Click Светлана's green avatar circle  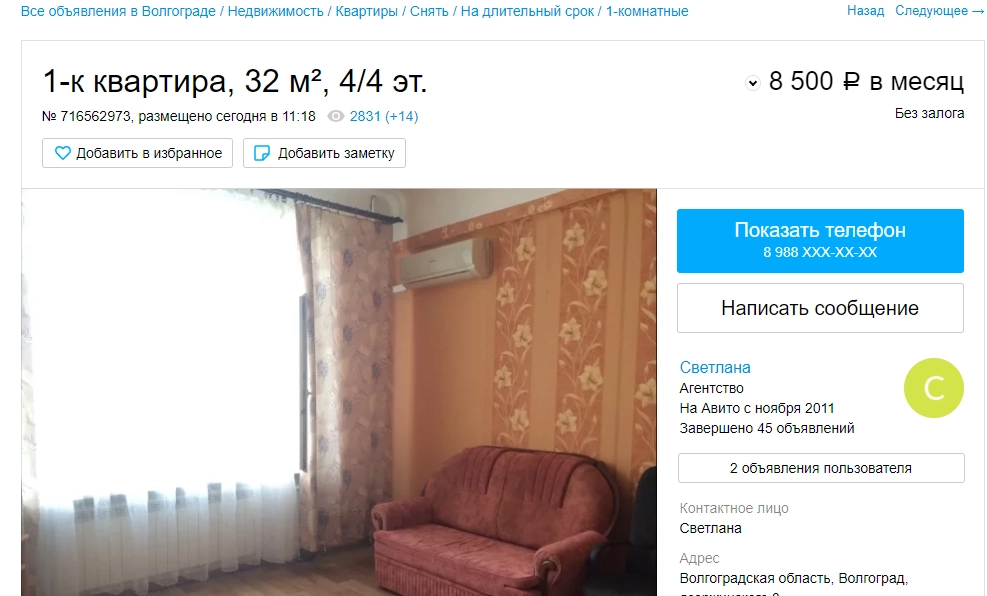click(x=933, y=388)
